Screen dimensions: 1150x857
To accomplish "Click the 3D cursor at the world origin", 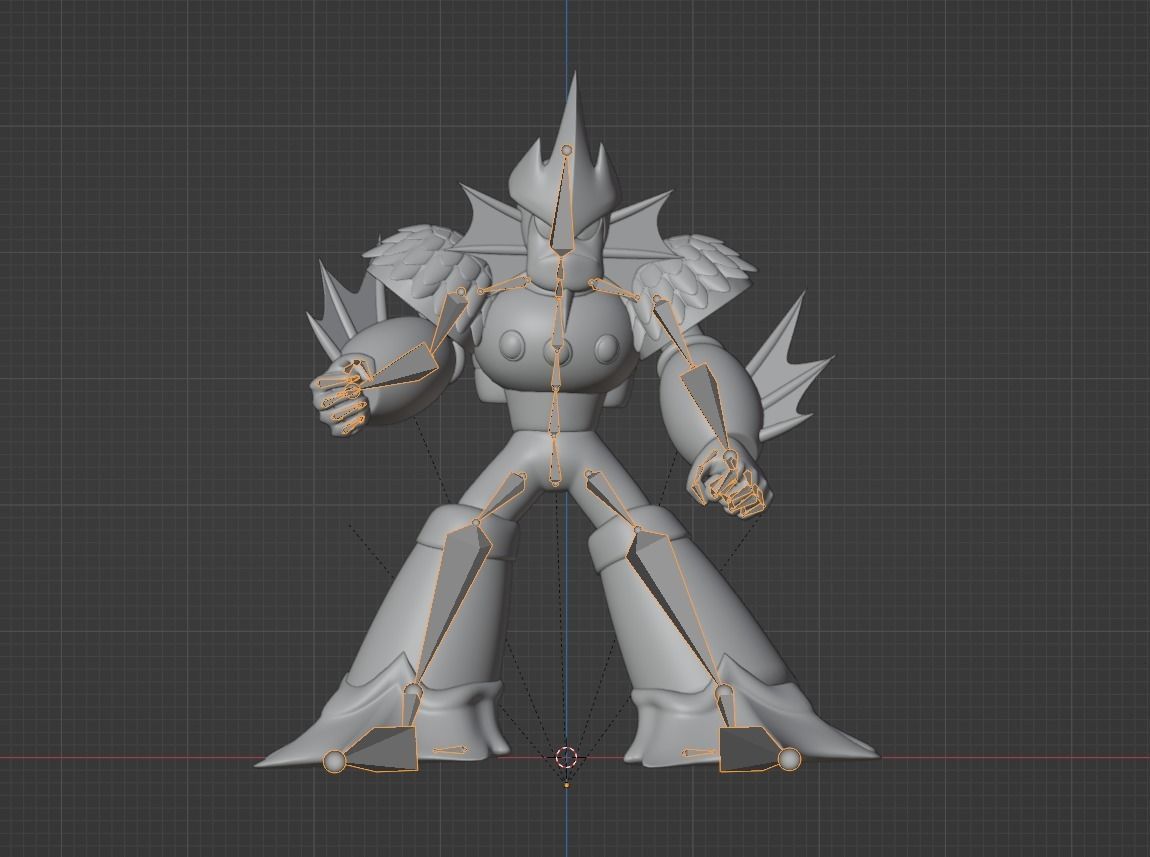I will (x=566, y=757).
